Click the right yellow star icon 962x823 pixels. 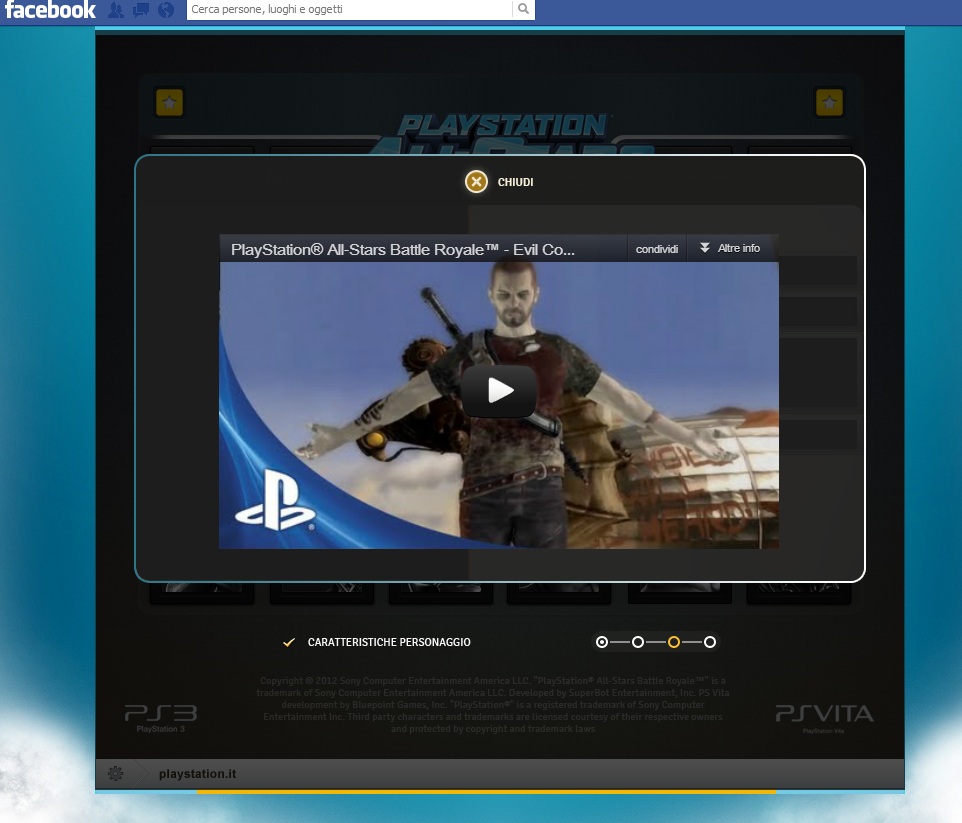coord(829,102)
